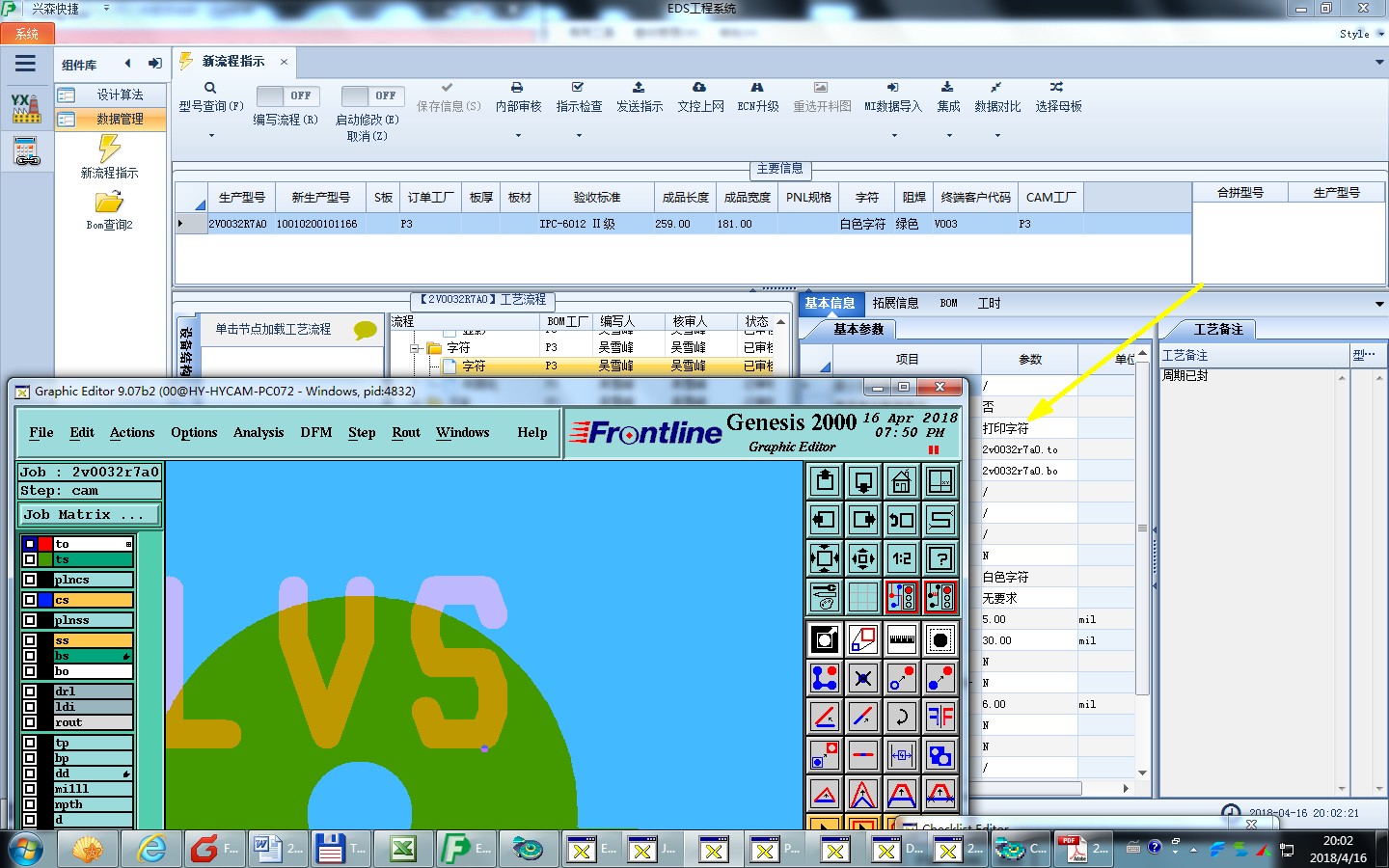Click 集成 download icon

click(x=947, y=87)
